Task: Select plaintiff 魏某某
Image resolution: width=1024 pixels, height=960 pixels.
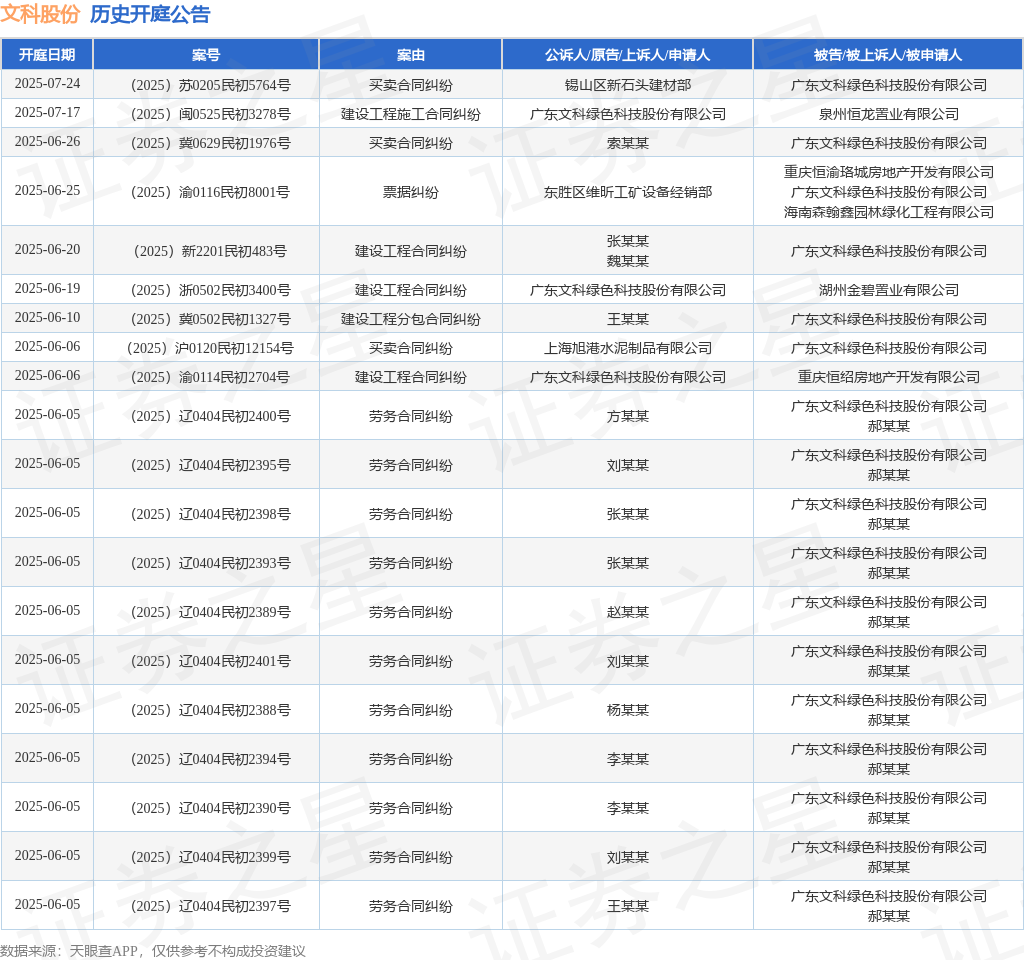Action: (x=628, y=261)
